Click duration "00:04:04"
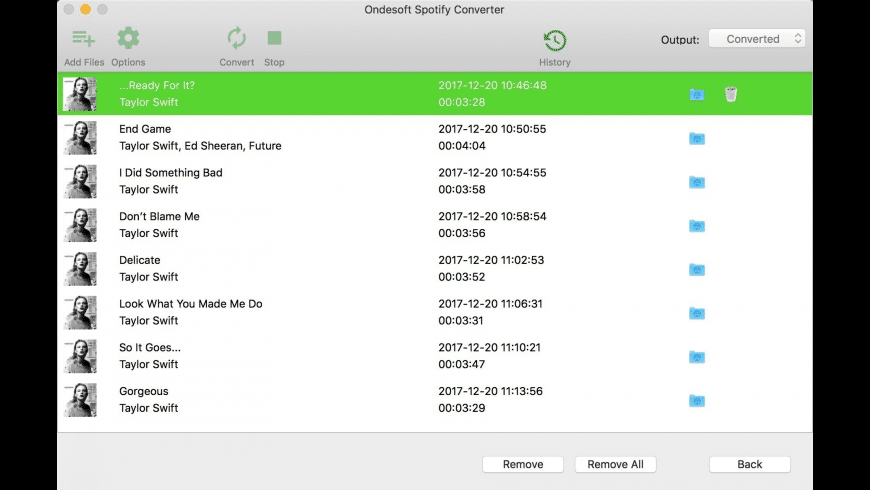The height and width of the screenshot is (490, 870). 462,146
